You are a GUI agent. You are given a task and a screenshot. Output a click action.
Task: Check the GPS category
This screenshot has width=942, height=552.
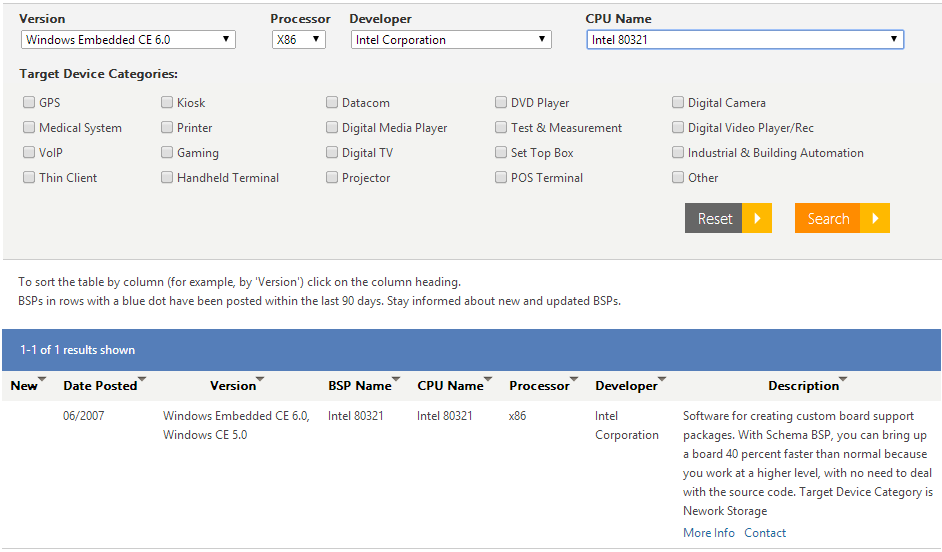pyautogui.click(x=29, y=102)
